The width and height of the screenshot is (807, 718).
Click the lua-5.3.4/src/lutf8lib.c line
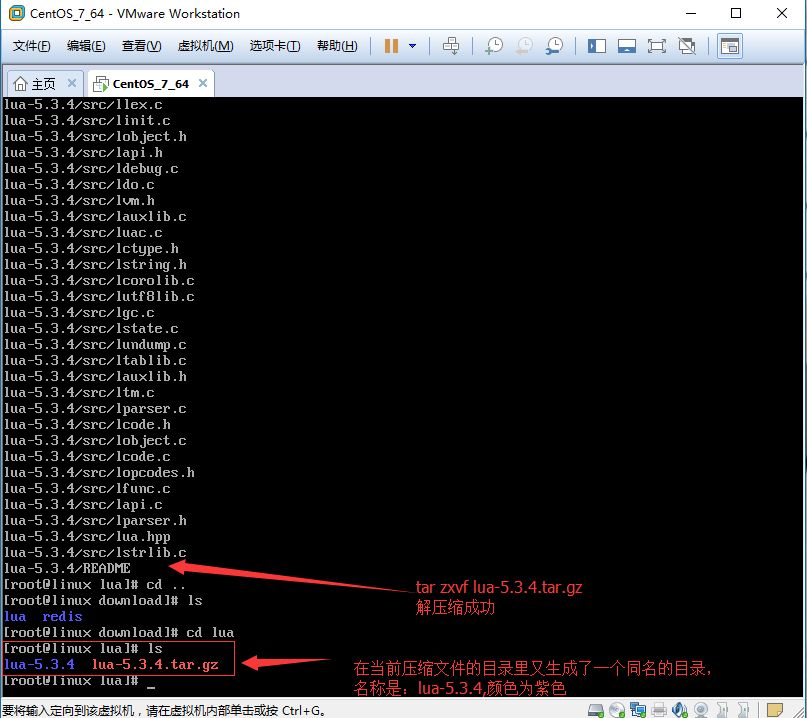(99, 296)
